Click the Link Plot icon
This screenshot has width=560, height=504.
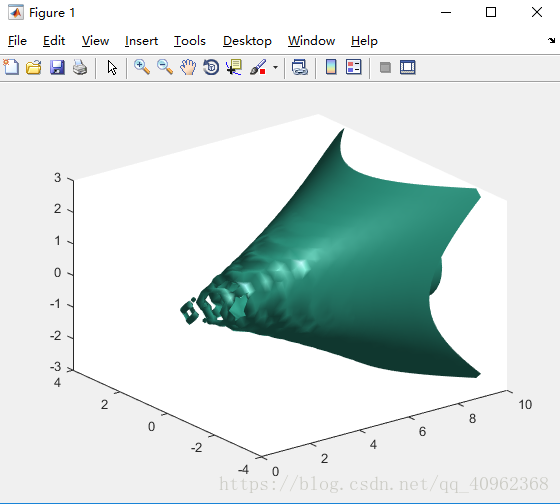tap(300, 67)
